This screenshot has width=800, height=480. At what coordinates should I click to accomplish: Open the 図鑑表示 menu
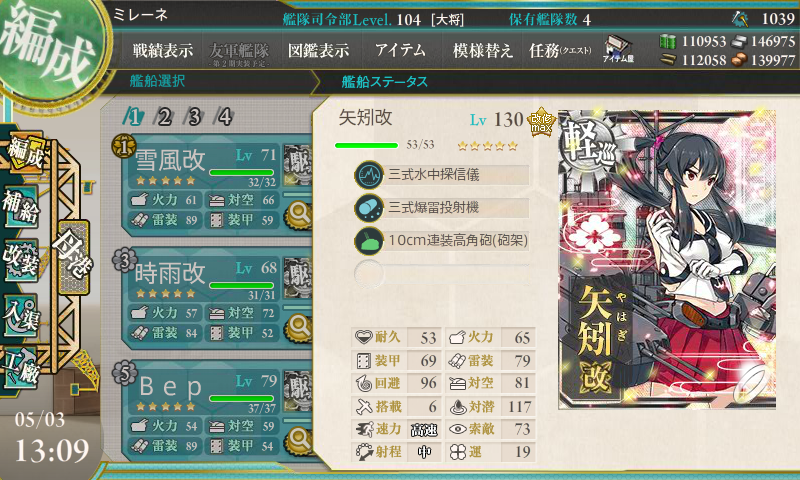[x=318, y=50]
